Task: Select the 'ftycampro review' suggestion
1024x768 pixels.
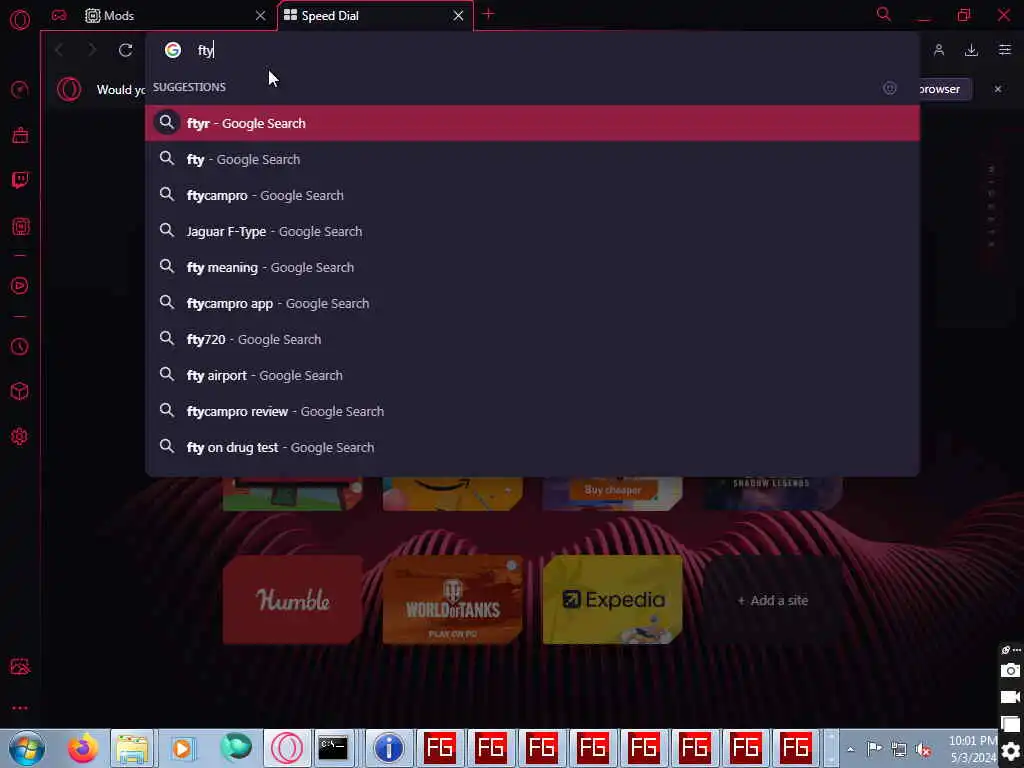Action: [x=532, y=411]
